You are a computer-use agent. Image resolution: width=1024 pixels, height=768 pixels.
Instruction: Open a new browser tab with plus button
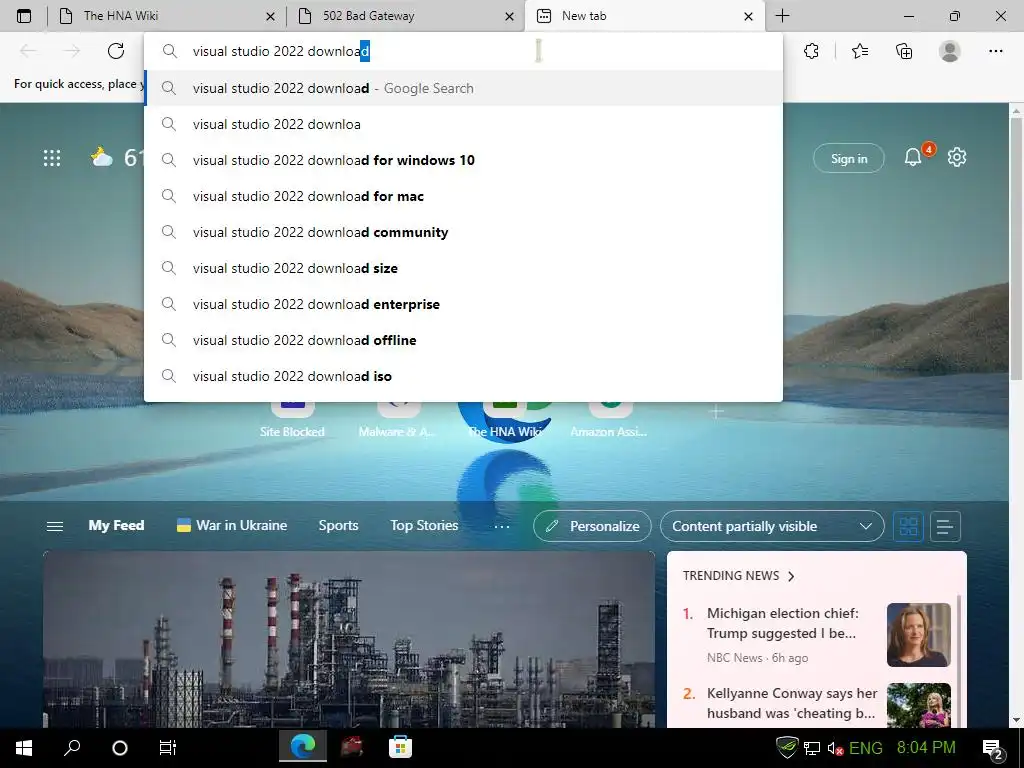[x=782, y=16]
